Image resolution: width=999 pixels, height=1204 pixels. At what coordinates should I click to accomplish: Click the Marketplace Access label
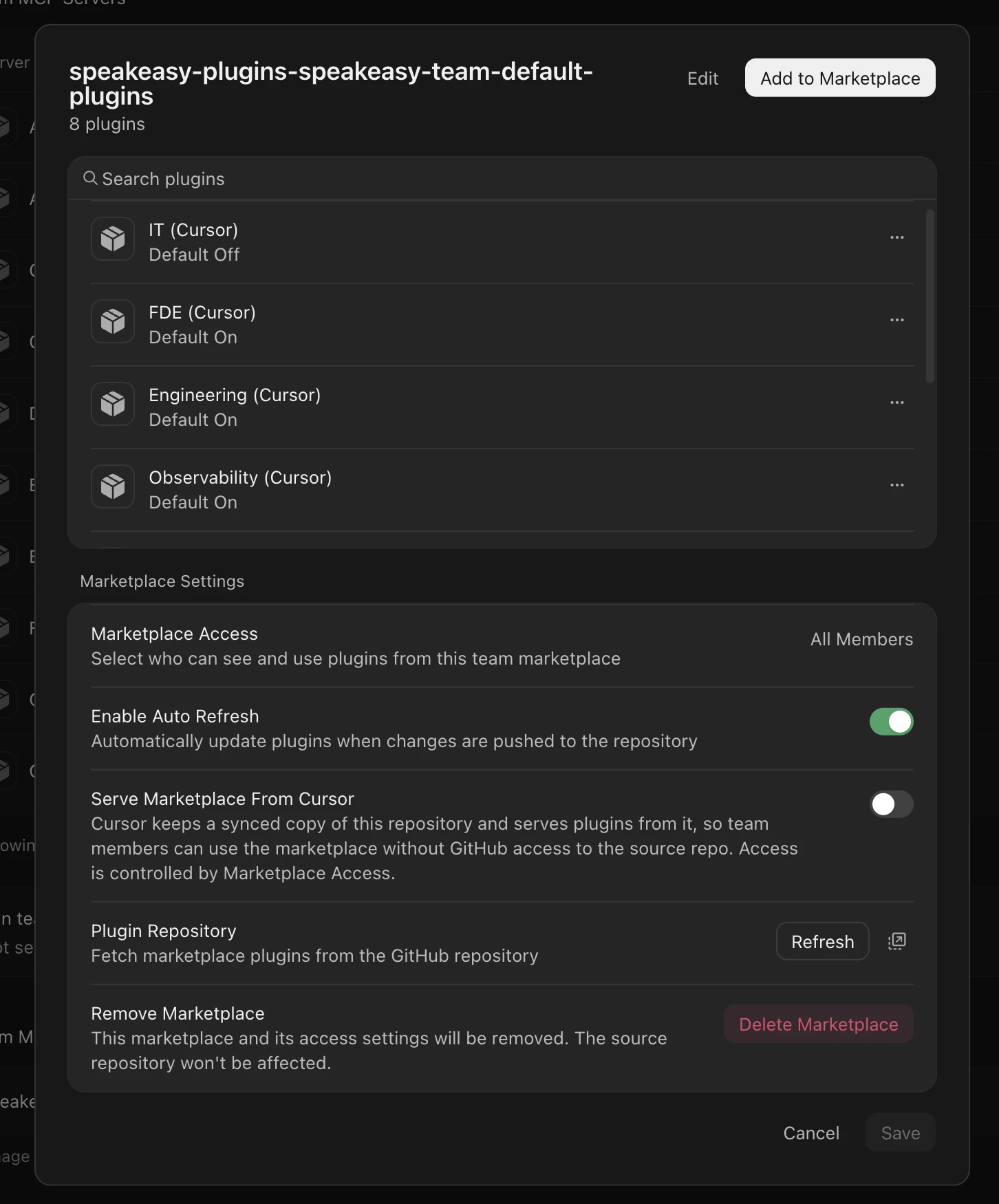click(174, 634)
